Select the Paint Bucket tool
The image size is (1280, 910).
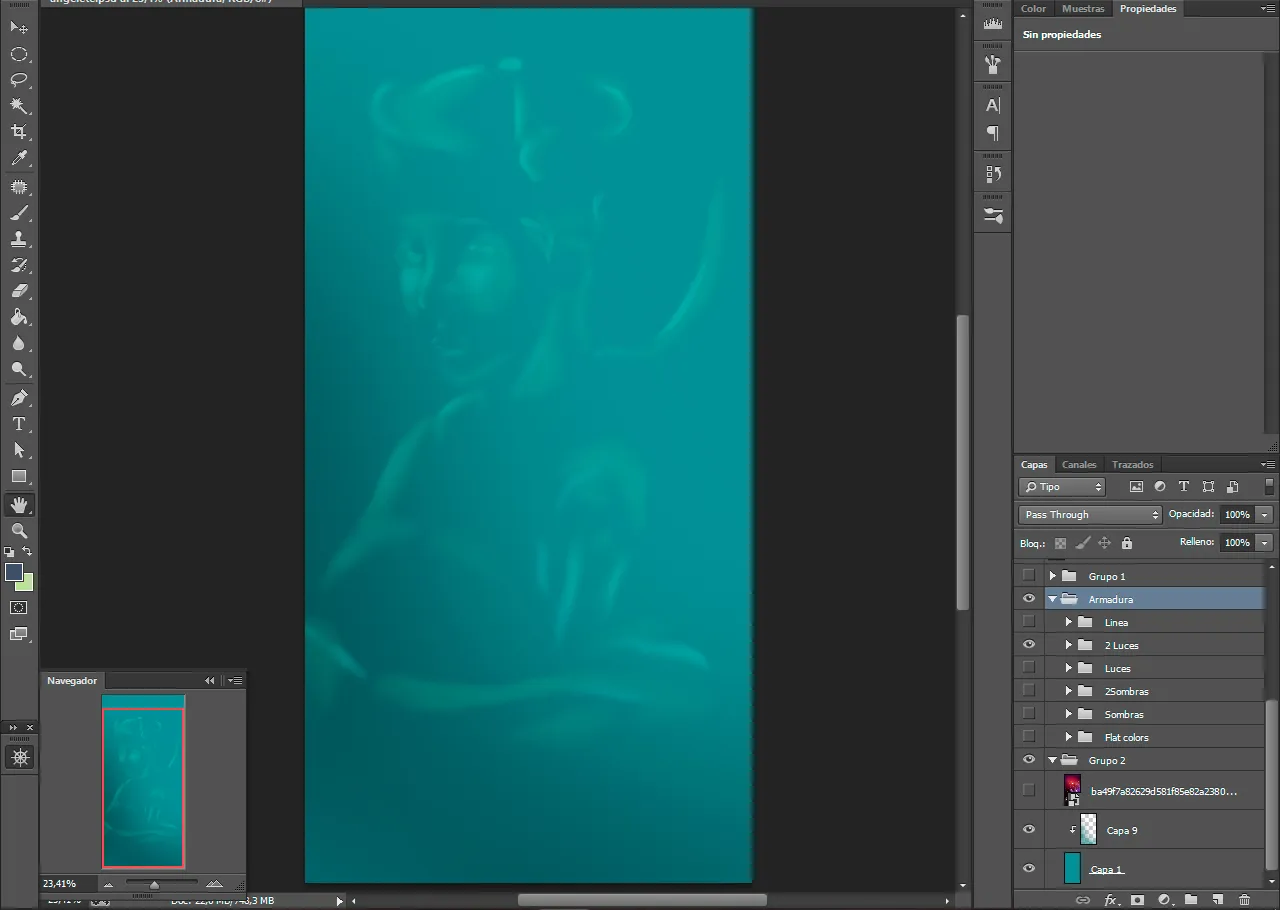pyautogui.click(x=19, y=317)
